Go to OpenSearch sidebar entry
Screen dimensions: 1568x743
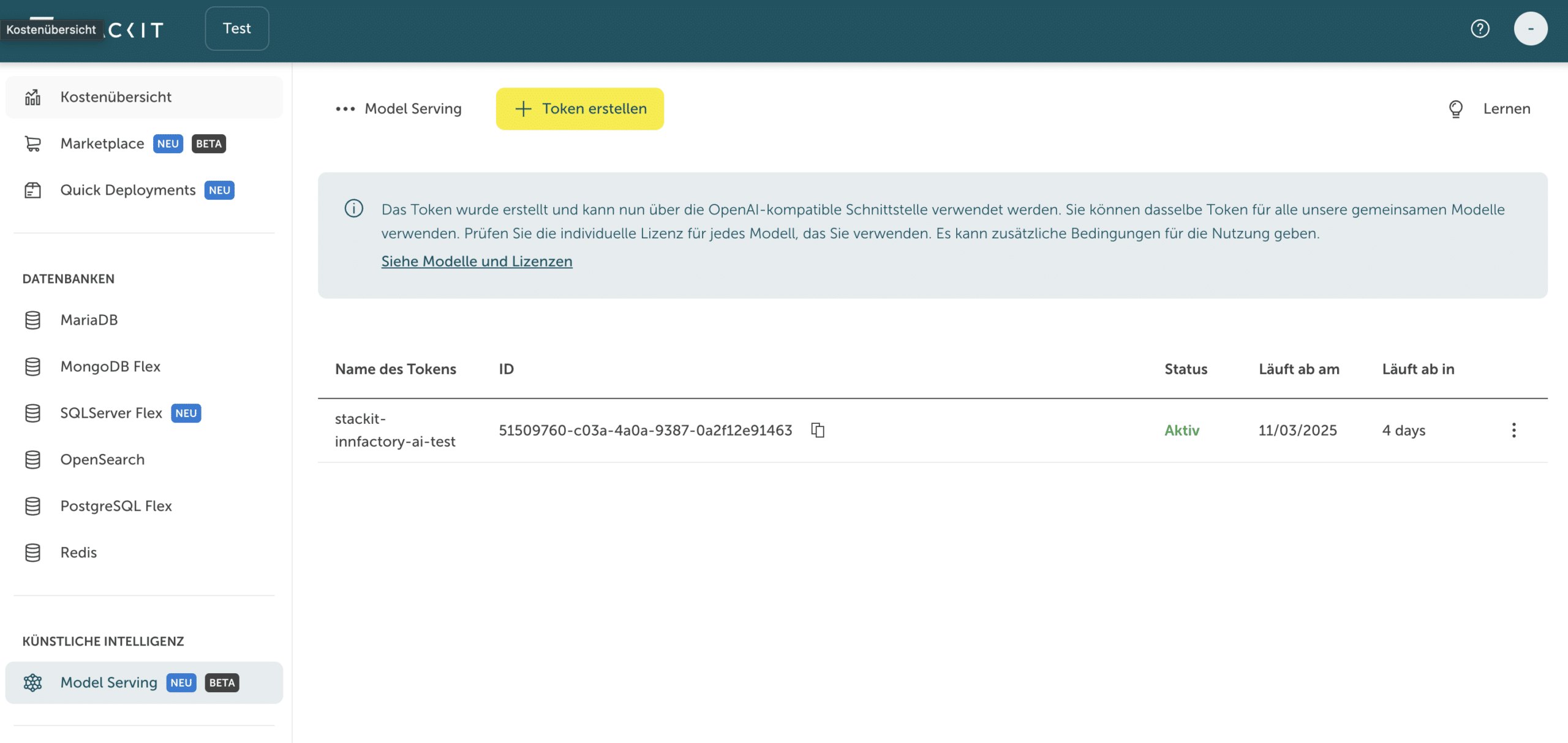pos(102,459)
